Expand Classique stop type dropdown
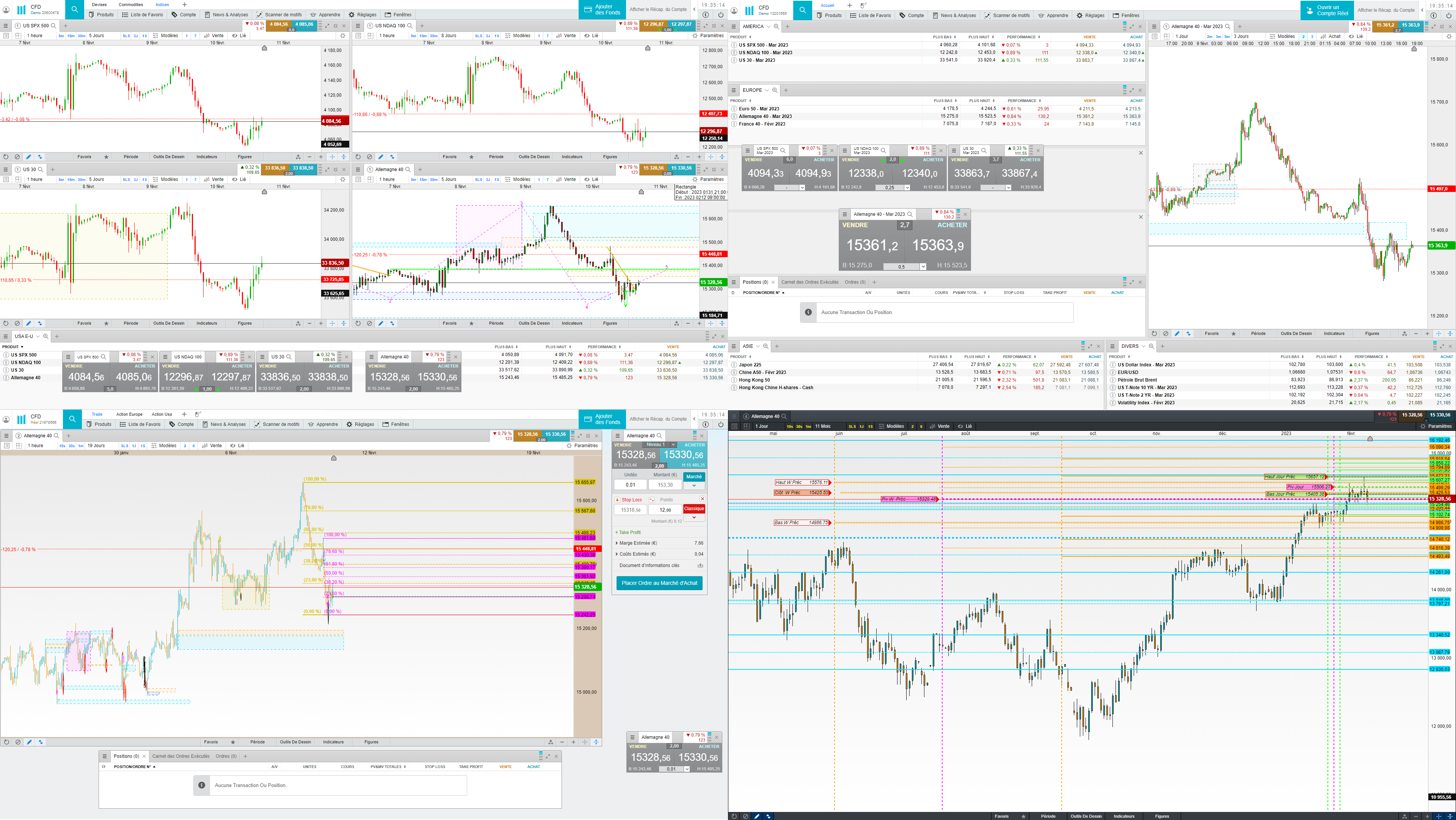 click(694, 517)
